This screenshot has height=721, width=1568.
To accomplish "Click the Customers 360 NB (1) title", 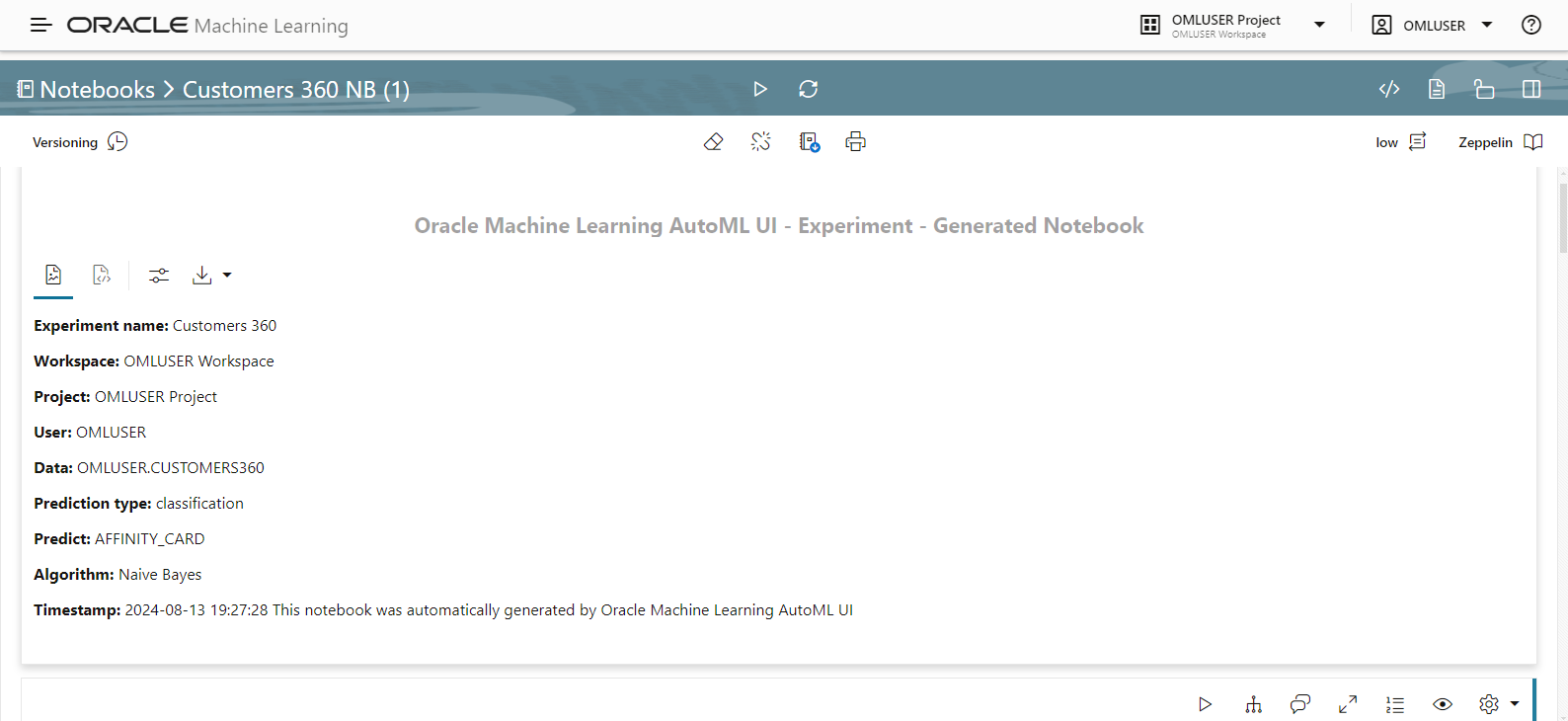I will click(296, 89).
